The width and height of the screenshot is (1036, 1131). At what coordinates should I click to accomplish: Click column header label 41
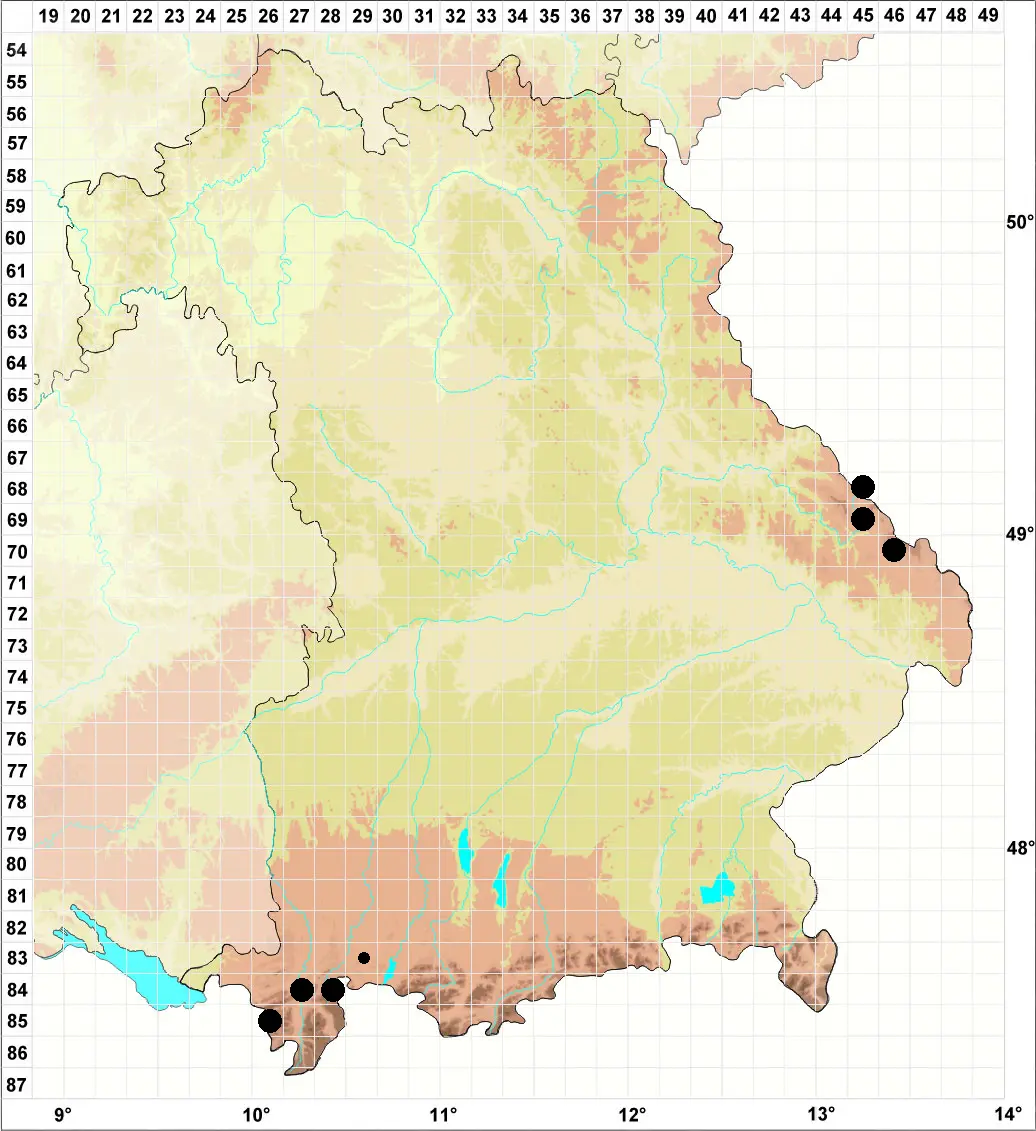[x=737, y=16]
